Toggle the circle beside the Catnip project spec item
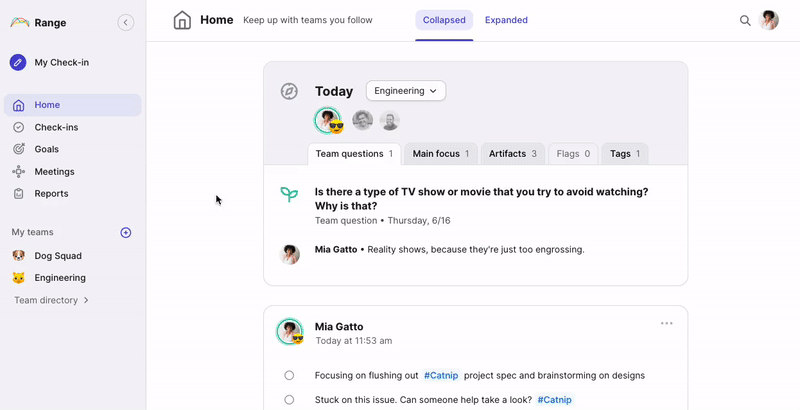 pyautogui.click(x=289, y=375)
